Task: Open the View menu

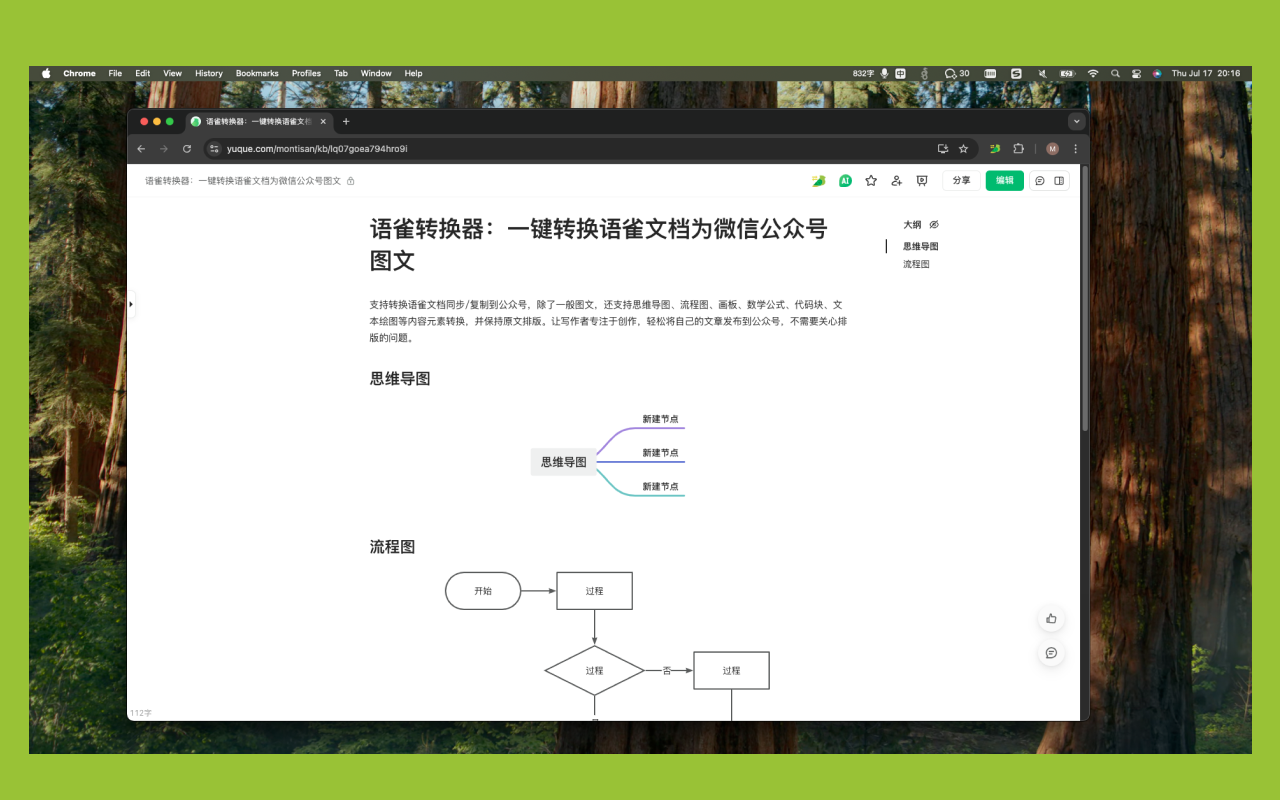Action: tap(173, 73)
